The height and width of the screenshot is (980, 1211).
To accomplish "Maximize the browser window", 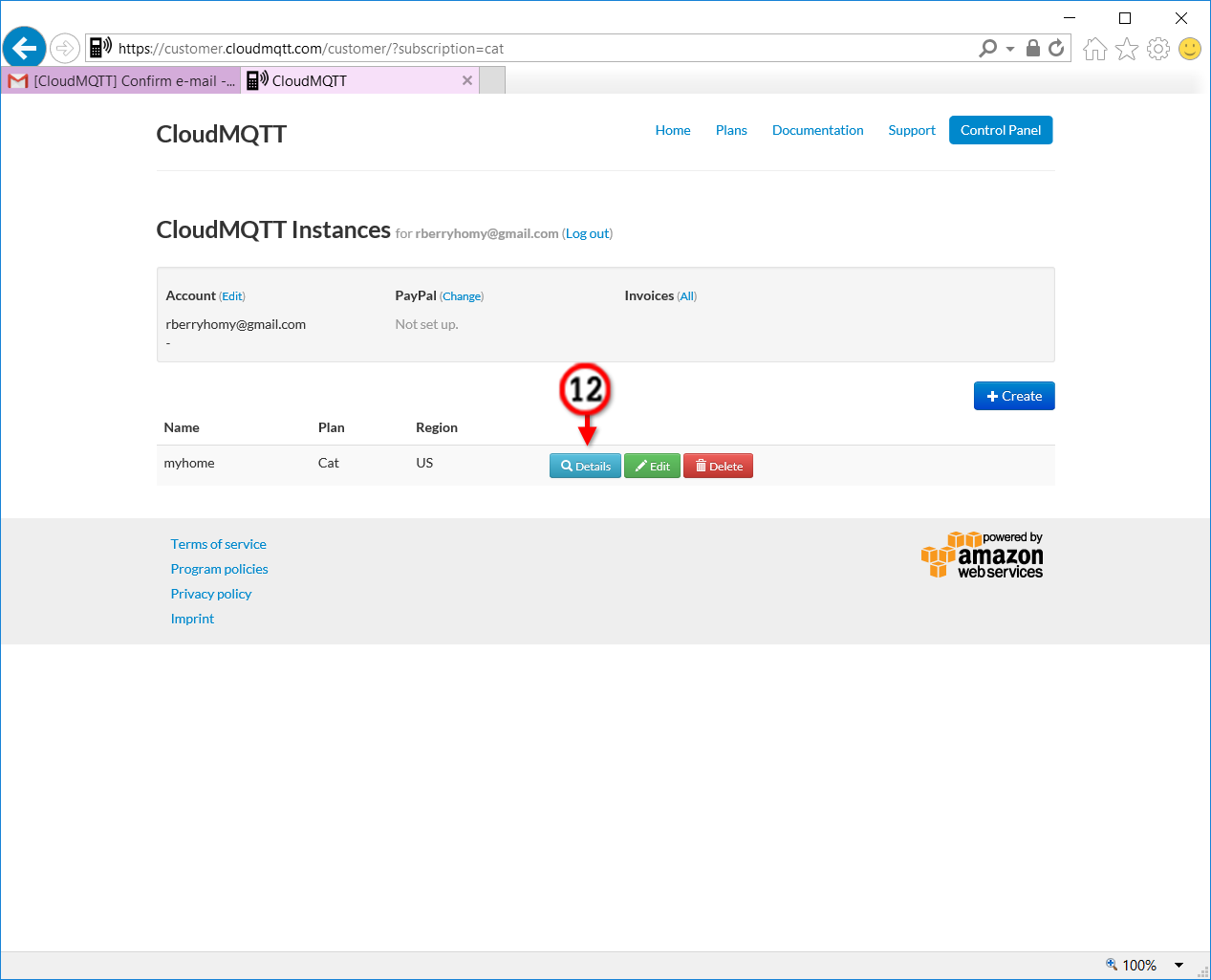I will (1125, 17).
